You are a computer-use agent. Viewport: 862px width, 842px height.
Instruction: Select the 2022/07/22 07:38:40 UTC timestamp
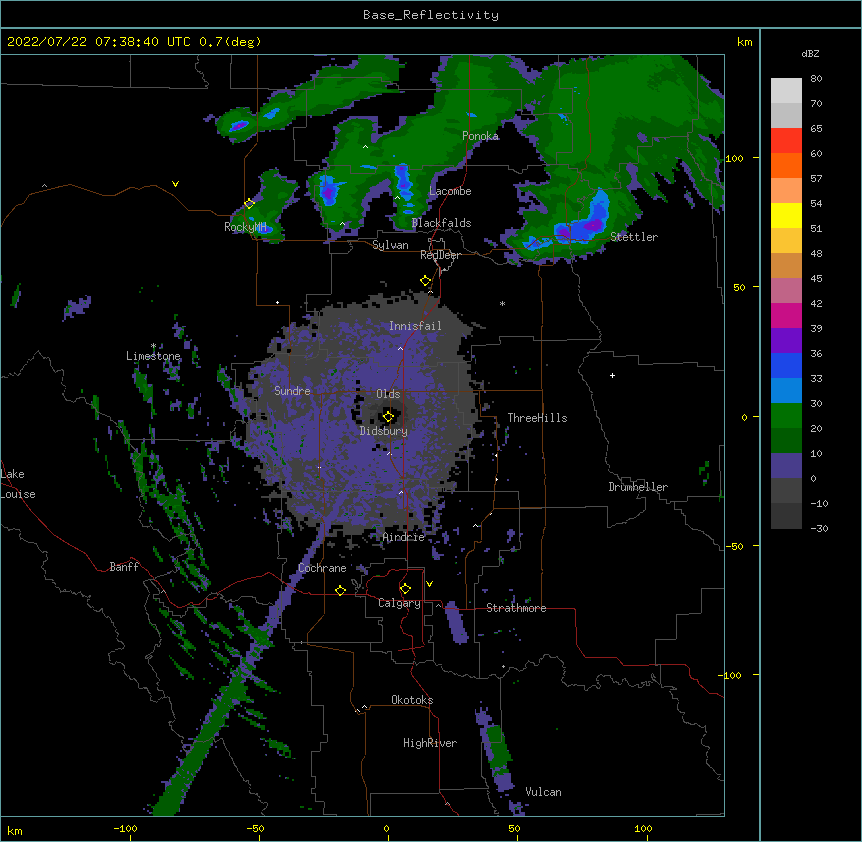tap(99, 42)
